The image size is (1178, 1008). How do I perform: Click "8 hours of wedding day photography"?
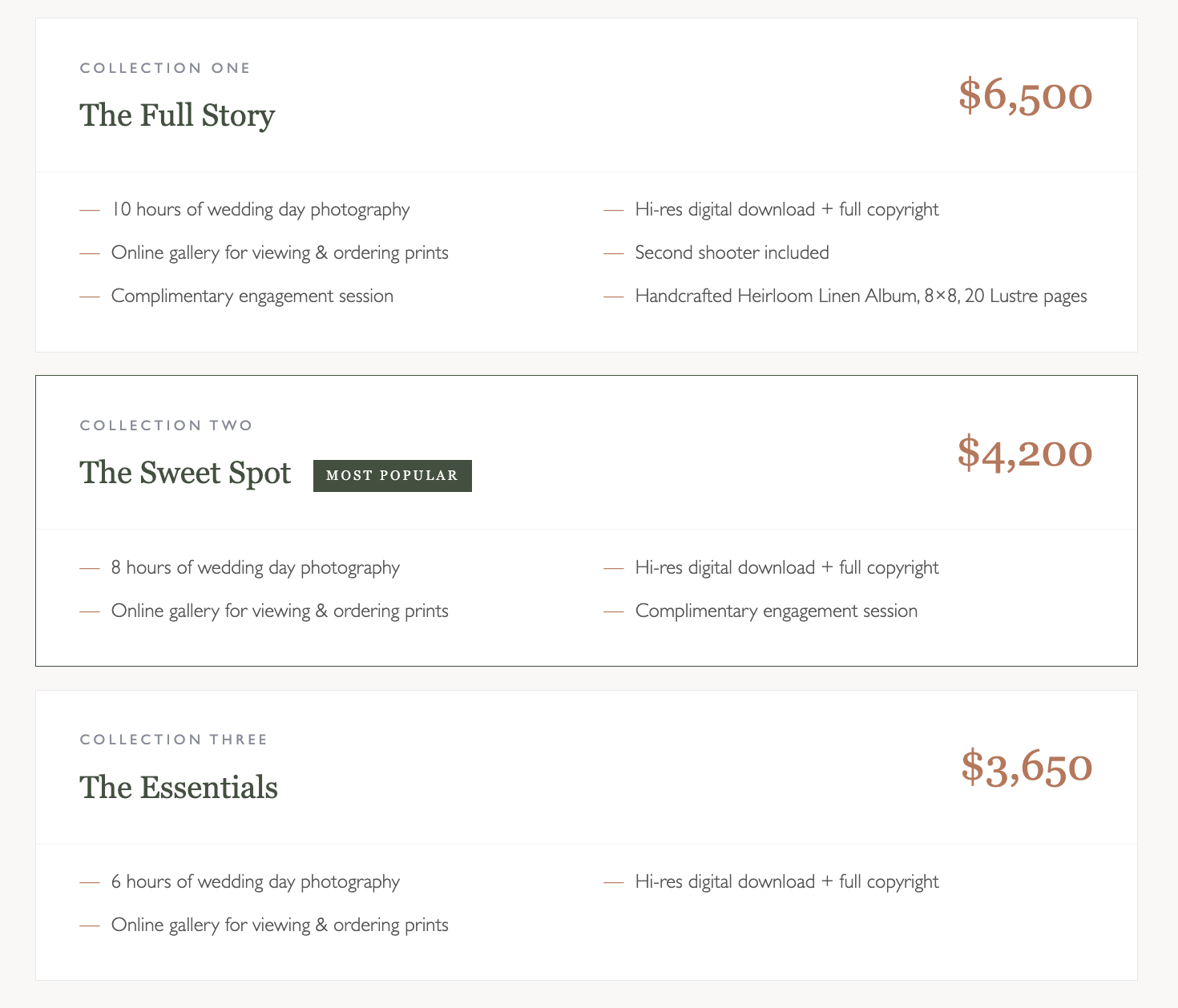click(x=256, y=568)
